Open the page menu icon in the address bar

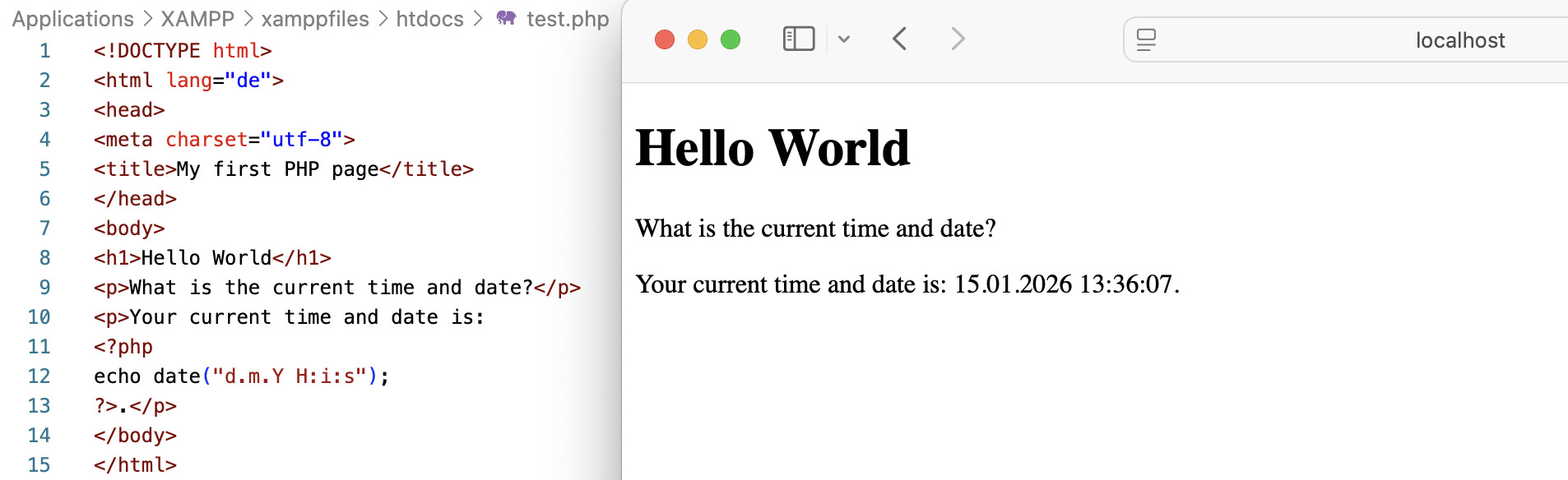(1146, 39)
